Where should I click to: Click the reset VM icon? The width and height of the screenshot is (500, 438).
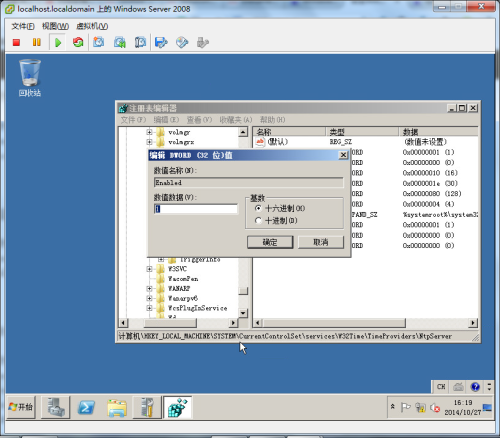pos(78,42)
